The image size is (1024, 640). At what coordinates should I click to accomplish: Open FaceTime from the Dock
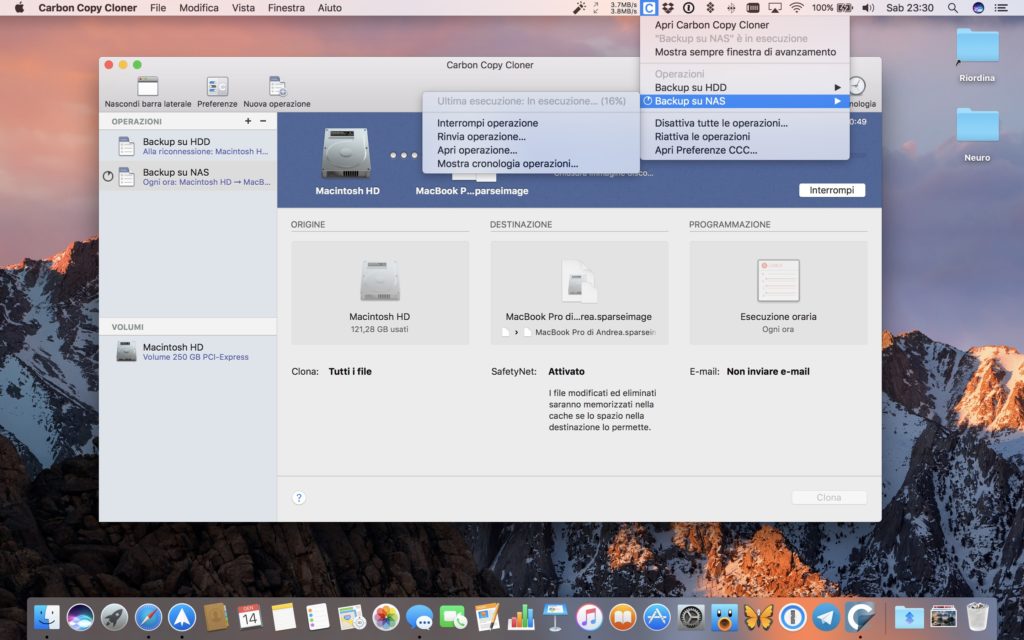pos(453,617)
